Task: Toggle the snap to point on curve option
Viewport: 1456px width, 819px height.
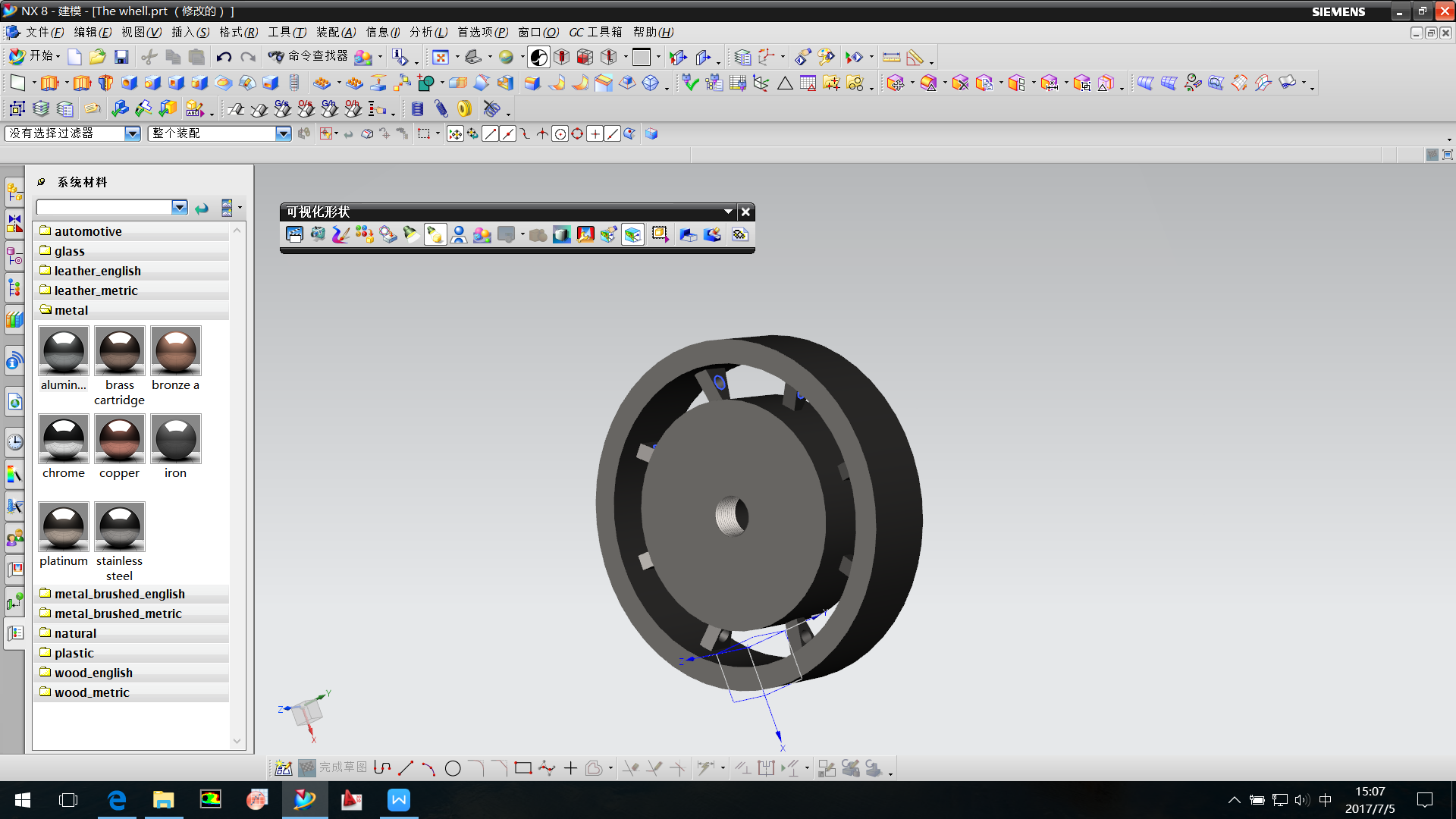Action: coord(613,134)
